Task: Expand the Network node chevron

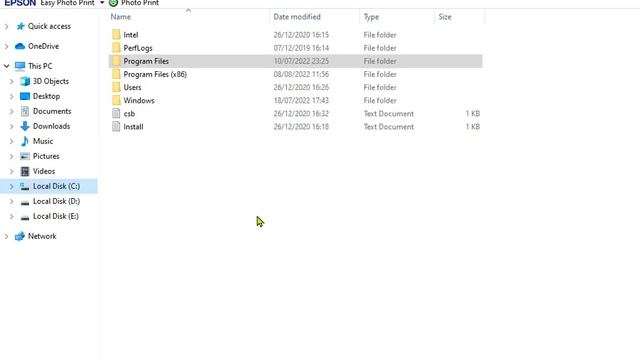Action: coord(7,236)
